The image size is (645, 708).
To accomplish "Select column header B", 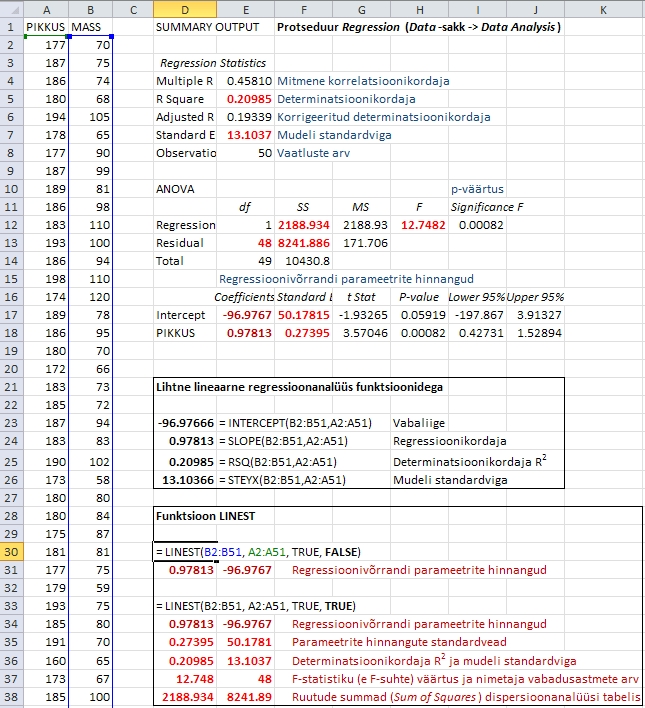I will point(90,9).
